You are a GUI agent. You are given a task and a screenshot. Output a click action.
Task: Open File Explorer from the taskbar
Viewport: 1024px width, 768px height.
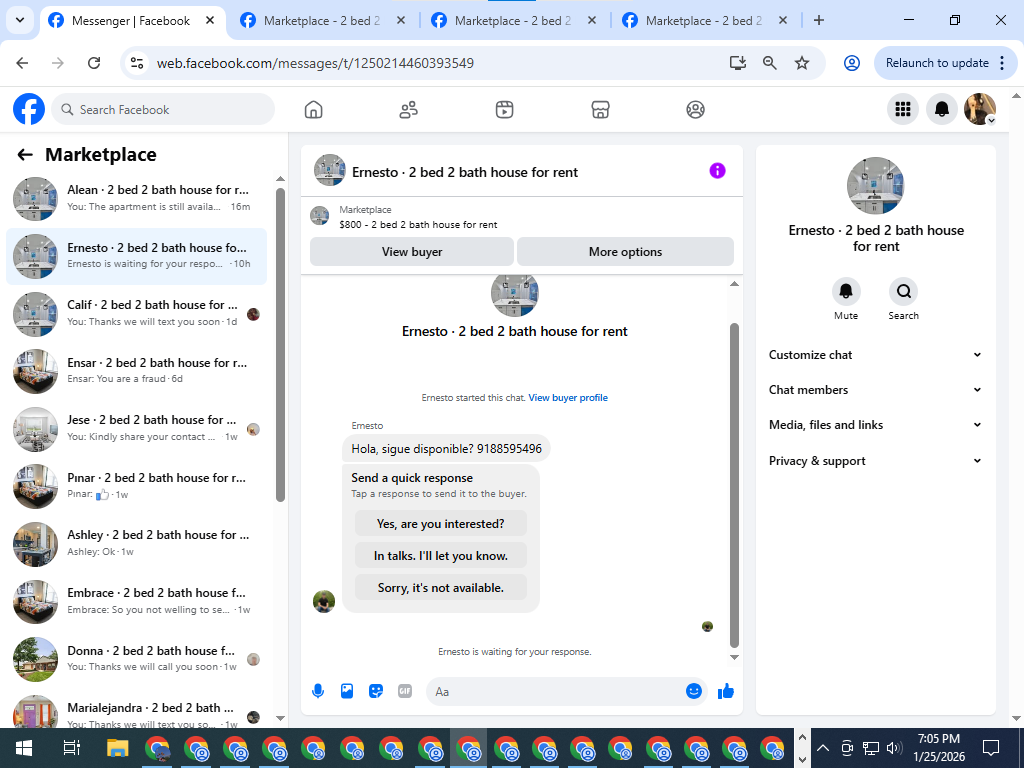pos(118,748)
